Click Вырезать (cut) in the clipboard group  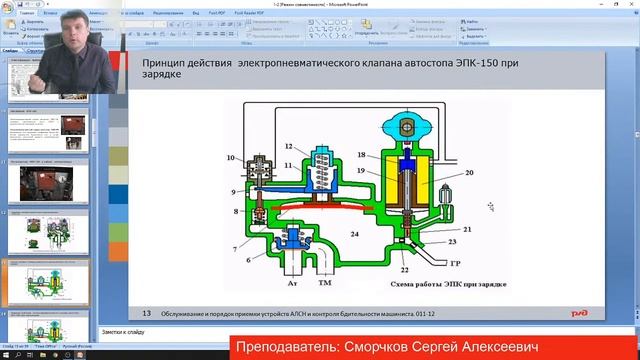pos(33,22)
